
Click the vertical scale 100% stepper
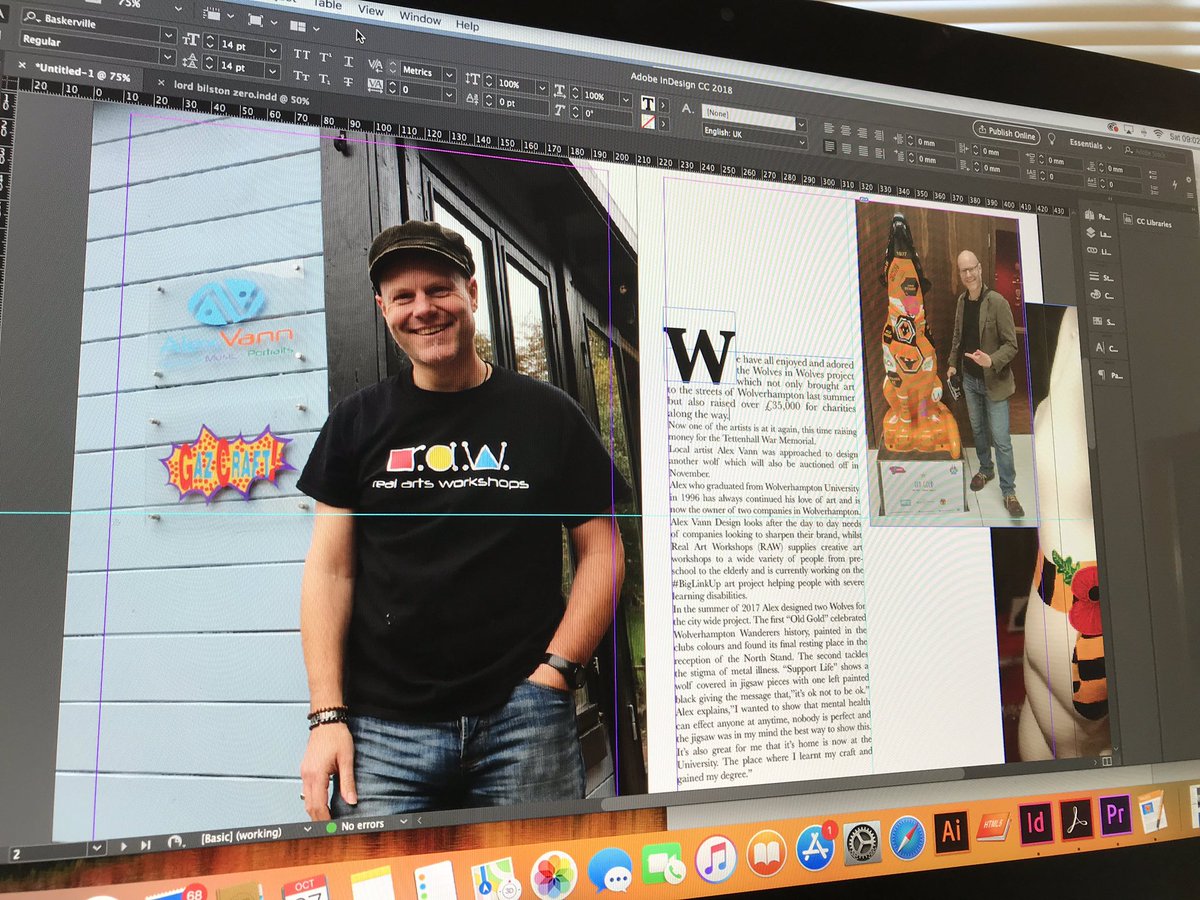(489, 81)
